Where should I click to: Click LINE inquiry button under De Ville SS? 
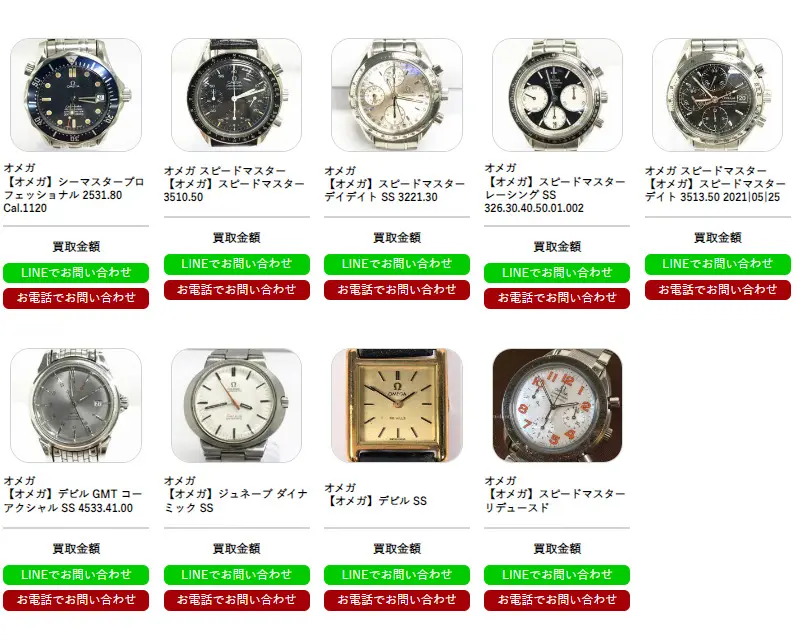397,574
